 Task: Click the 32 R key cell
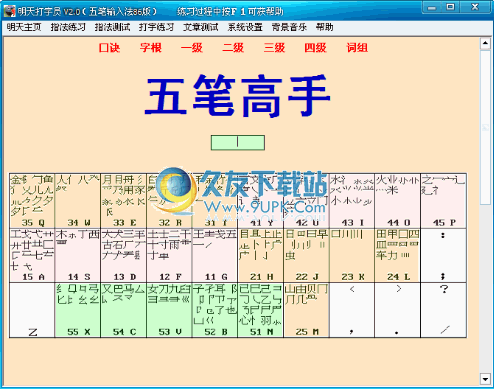(169, 201)
